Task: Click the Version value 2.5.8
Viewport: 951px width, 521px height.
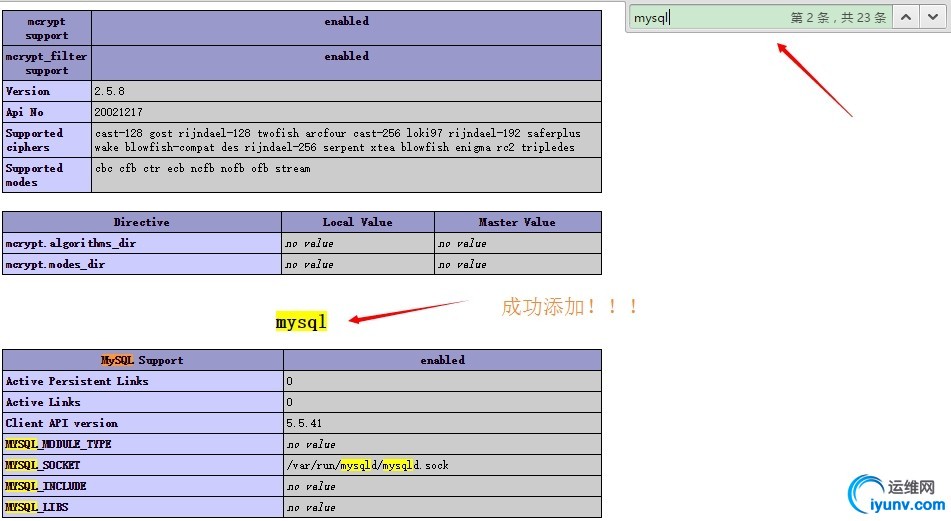Action: pyautogui.click(x=109, y=91)
